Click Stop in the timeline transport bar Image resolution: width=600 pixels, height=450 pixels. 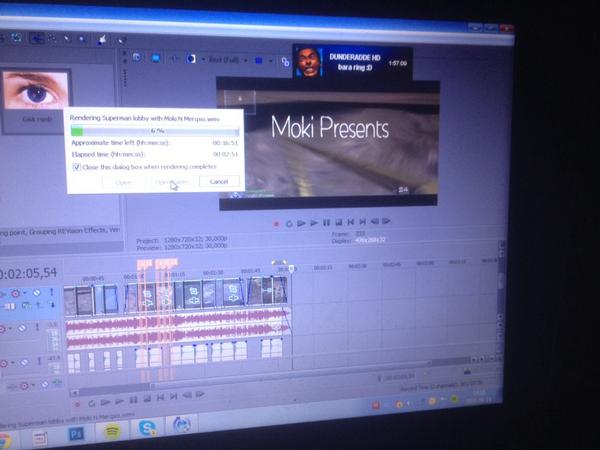click(x=147, y=399)
